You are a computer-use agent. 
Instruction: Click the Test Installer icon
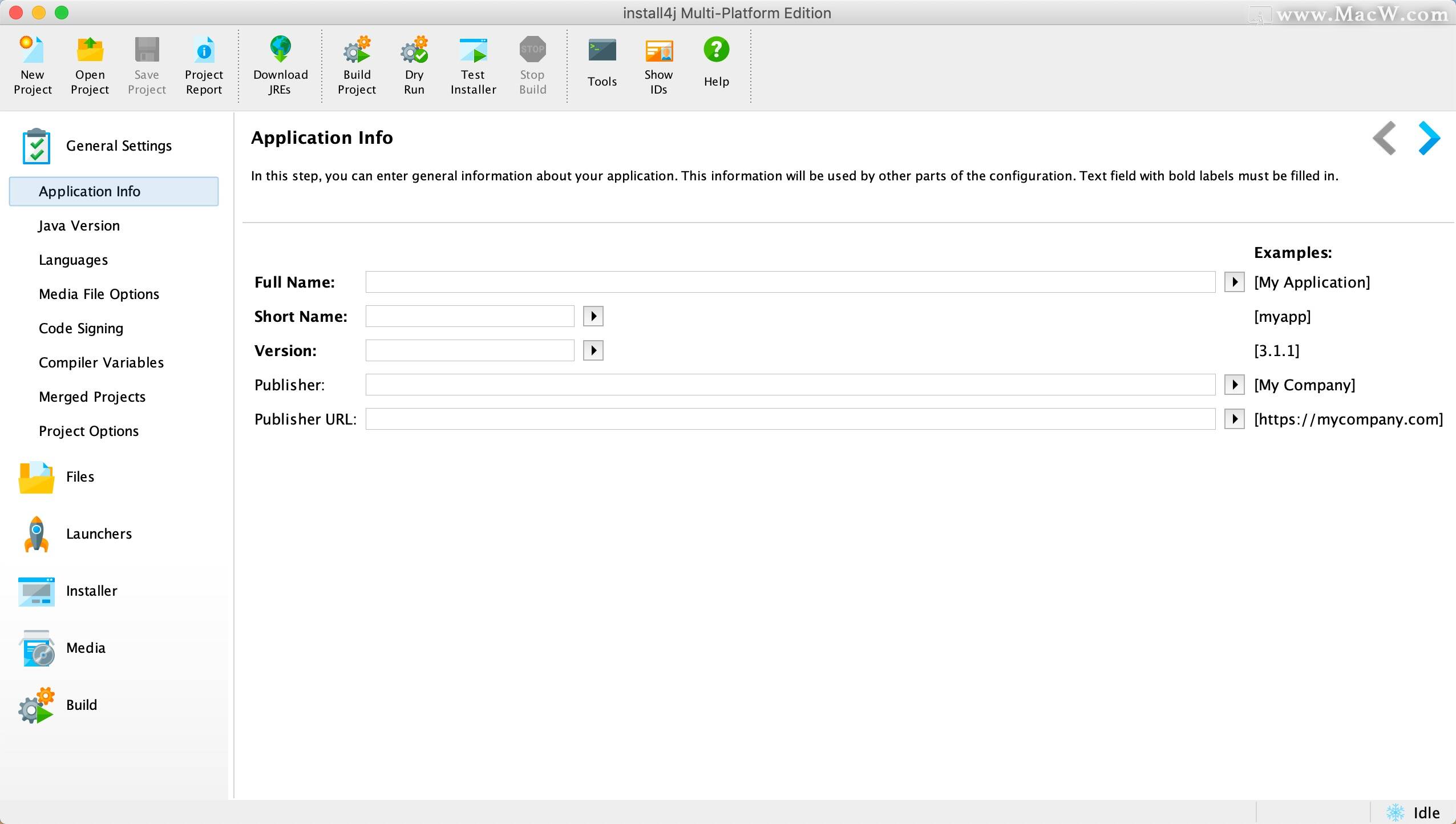pyautogui.click(x=474, y=50)
